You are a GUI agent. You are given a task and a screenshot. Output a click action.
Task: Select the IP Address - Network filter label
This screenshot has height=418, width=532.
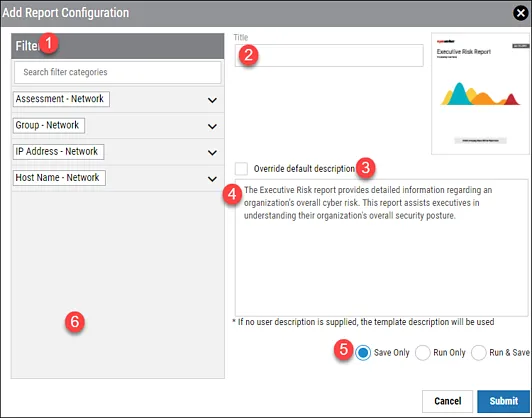pyautogui.click(x=58, y=151)
